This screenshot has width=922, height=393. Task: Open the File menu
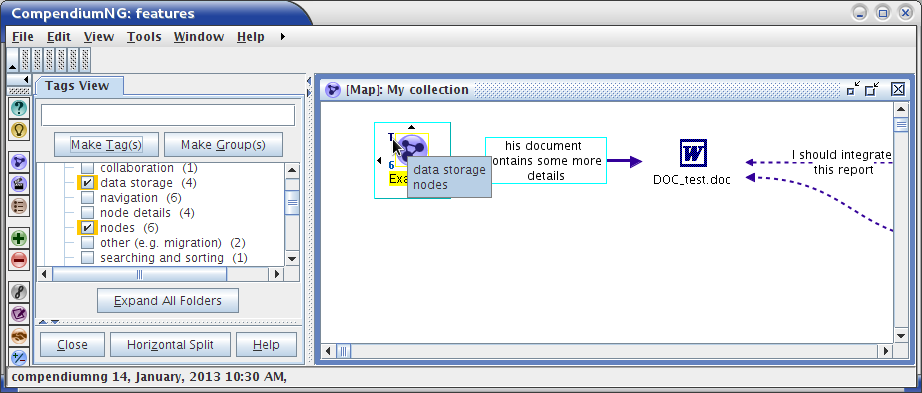pos(23,36)
